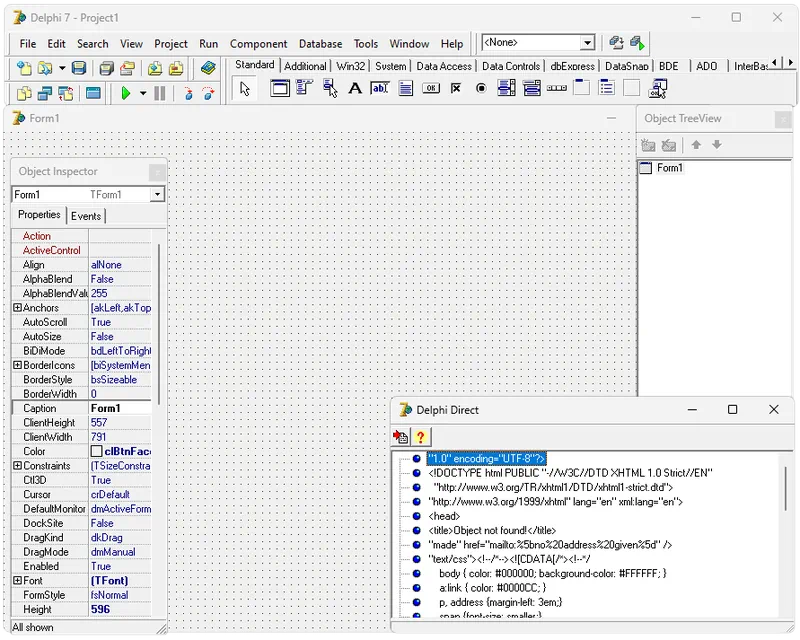Click the question mark icon in Delphi Direct
This screenshot has height=640, width=800.
click(x=420, y=437)
